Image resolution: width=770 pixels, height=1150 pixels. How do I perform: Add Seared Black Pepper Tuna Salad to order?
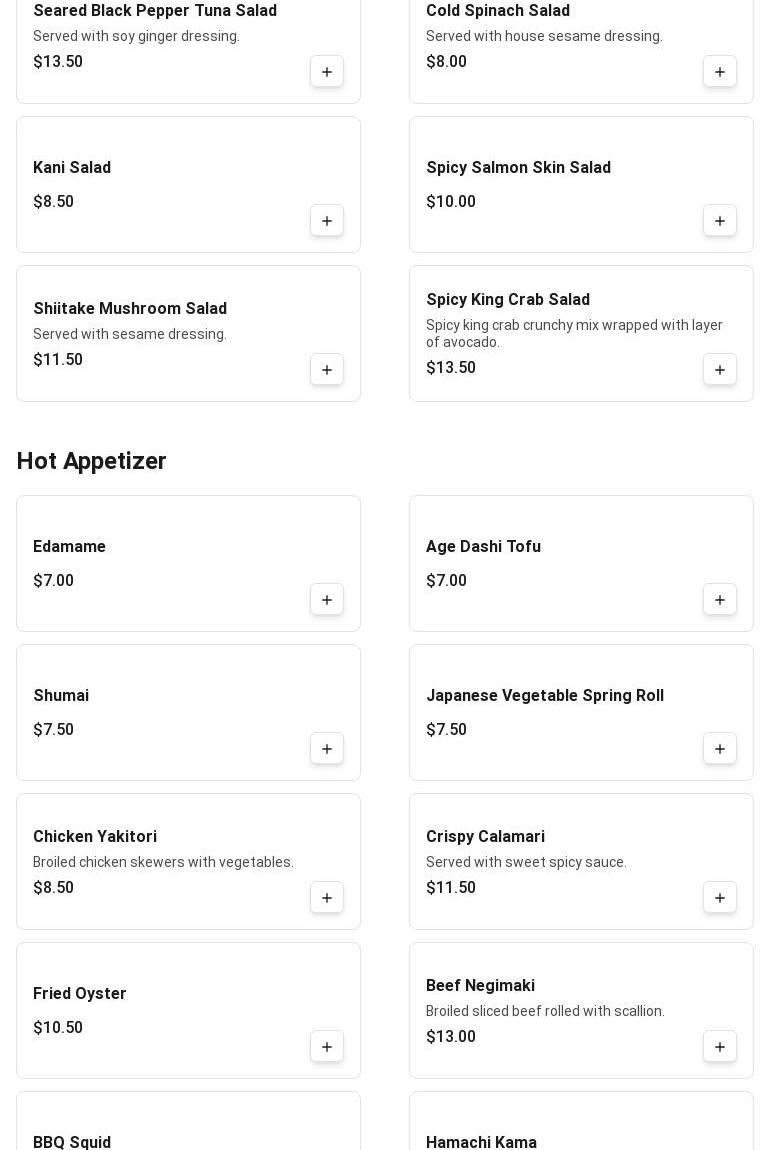click(327, 72)
